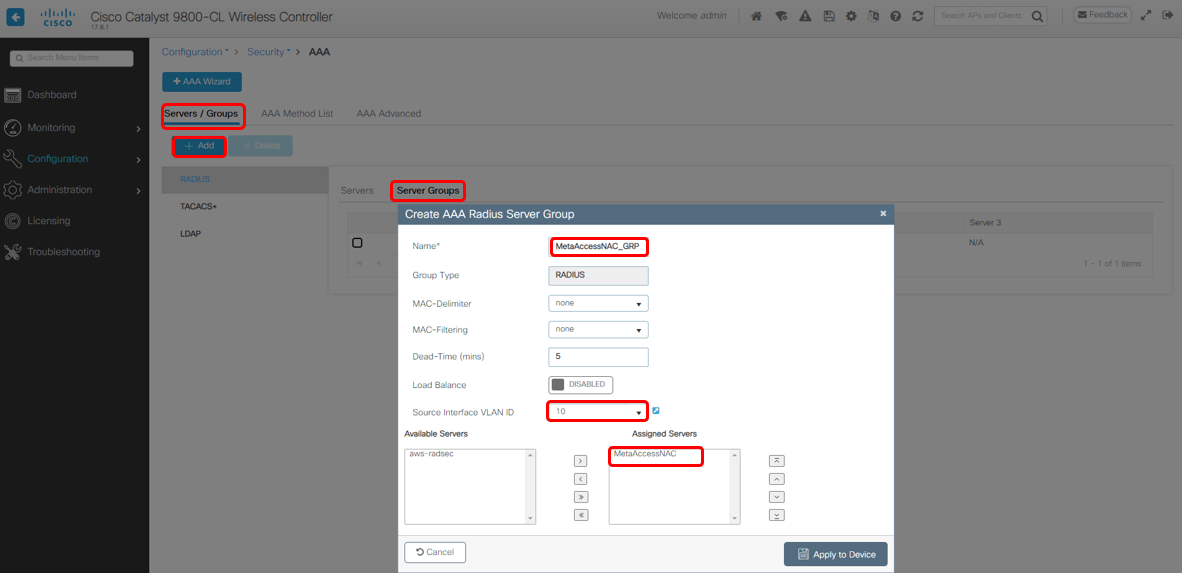Open the Monitoring sidebar section
Image resolution: width=1183 pixels, height=573 pixels.
click(51, 128)
